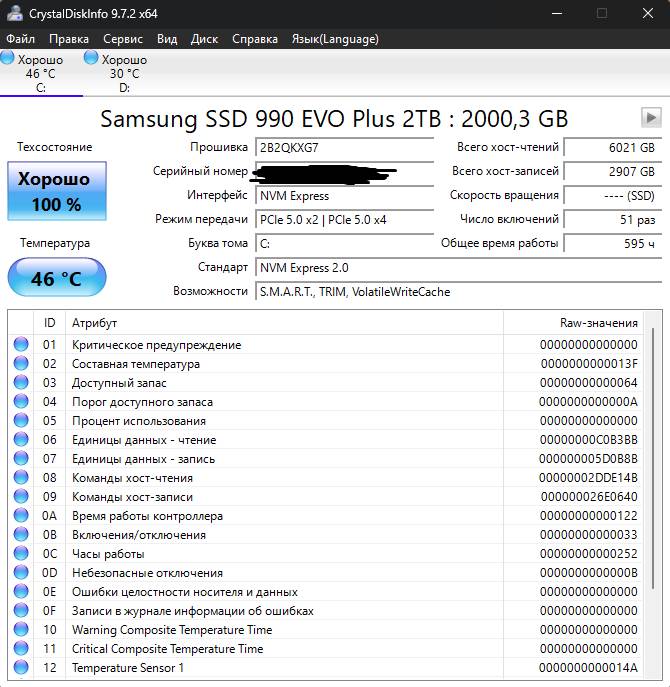
Task: Click status orb beside Часы работы
Action: pos(21,554)
